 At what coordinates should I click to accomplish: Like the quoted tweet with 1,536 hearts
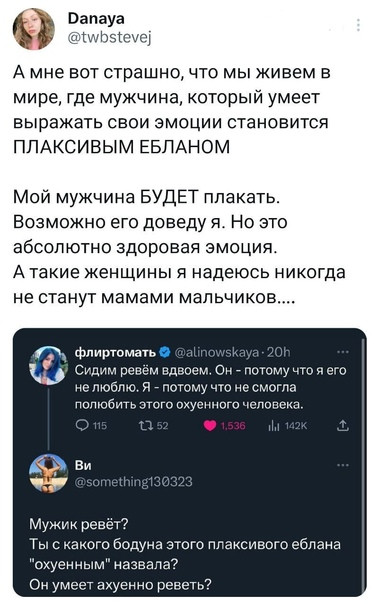(x=210, y=426)
